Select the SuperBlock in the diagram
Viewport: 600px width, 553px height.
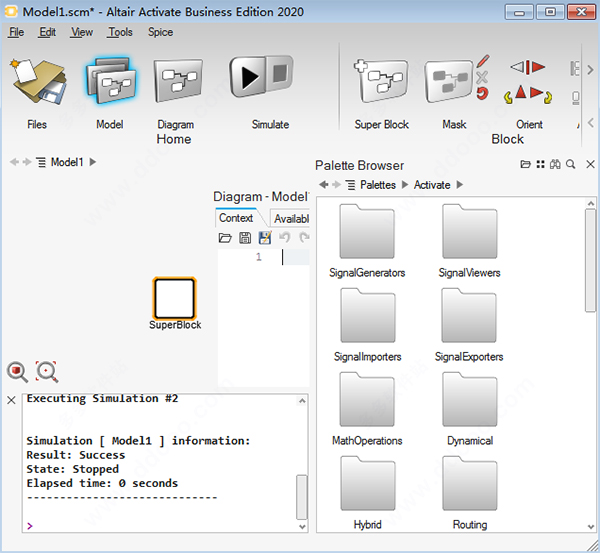click(x=174, y=298)
